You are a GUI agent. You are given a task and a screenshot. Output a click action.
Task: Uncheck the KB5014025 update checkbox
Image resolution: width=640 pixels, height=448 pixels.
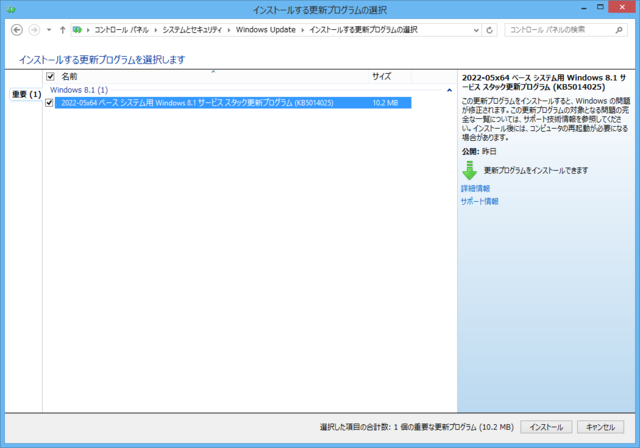coord(49,103)
